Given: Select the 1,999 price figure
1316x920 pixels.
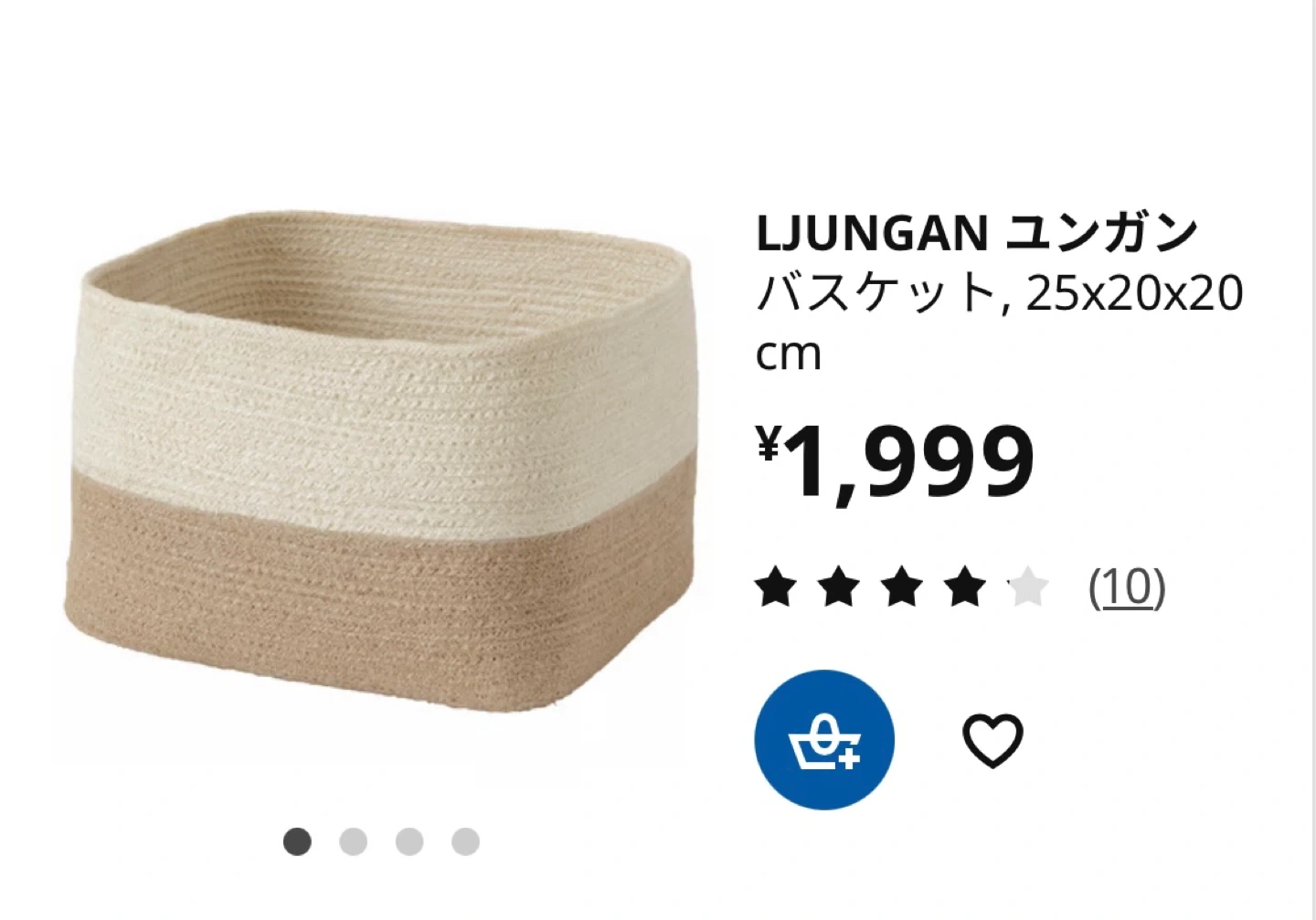Looking at the screenshot, I should pyautogui.click(x=909, y=462).
